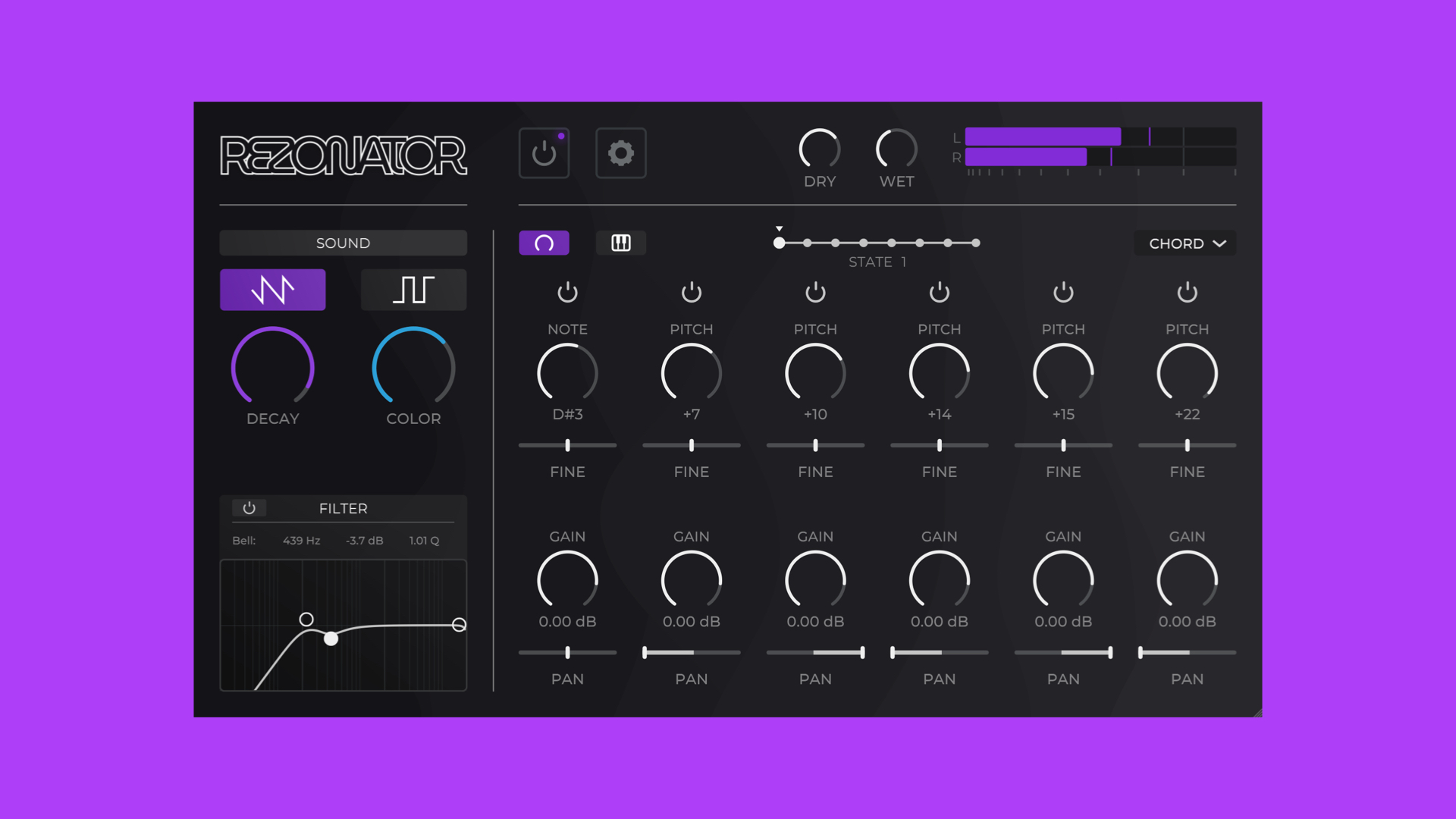
Task: Expand the SOUND section header
Action: (343, 243)
